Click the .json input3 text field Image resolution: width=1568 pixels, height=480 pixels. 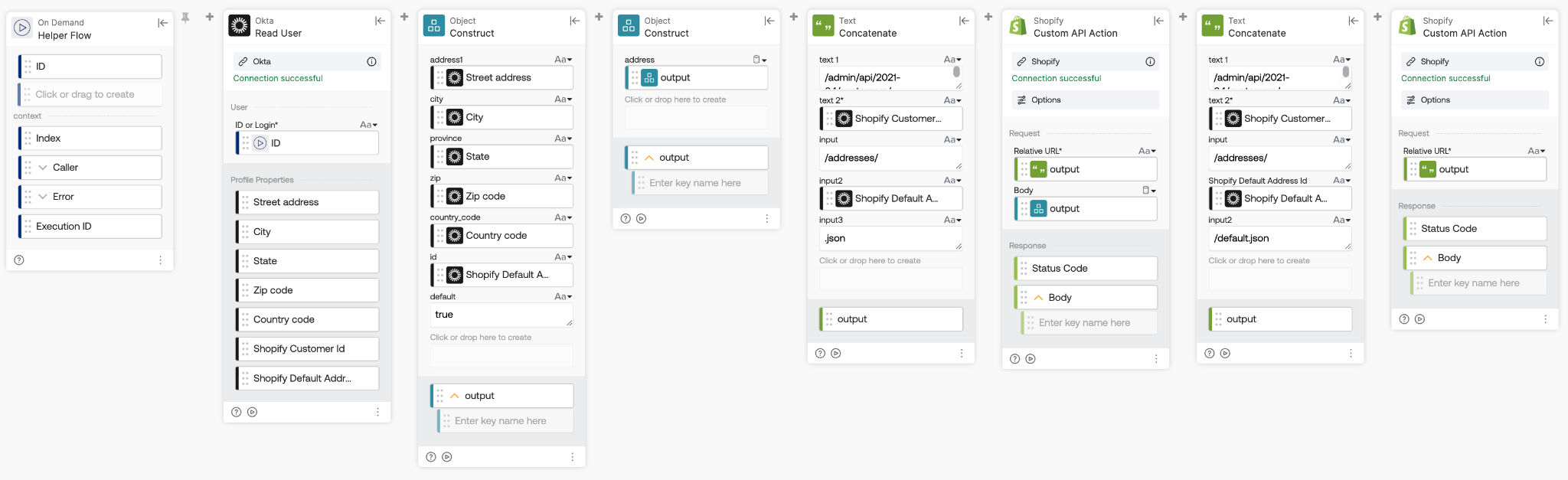click(x=890, y=238)
